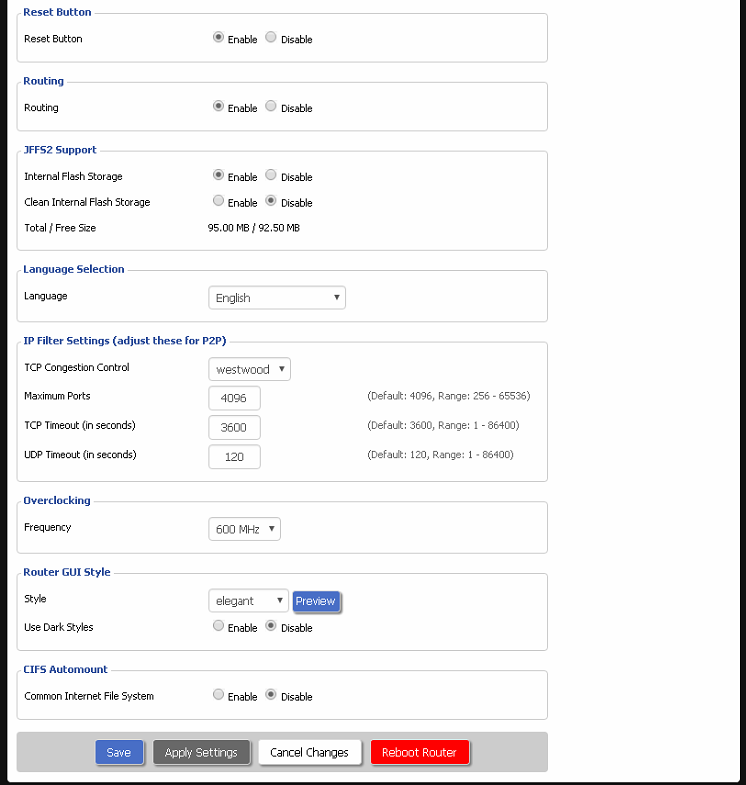This screenshot has height=785, width=746.
Task: Select Disable for Reset Button
Action: click(x=271, y=37)
